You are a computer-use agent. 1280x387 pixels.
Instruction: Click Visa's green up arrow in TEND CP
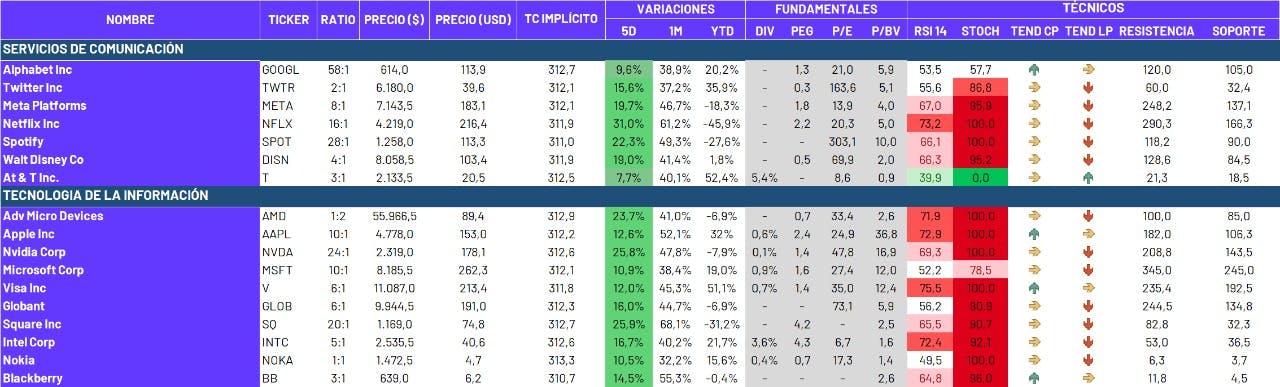tap(1035, 288)
